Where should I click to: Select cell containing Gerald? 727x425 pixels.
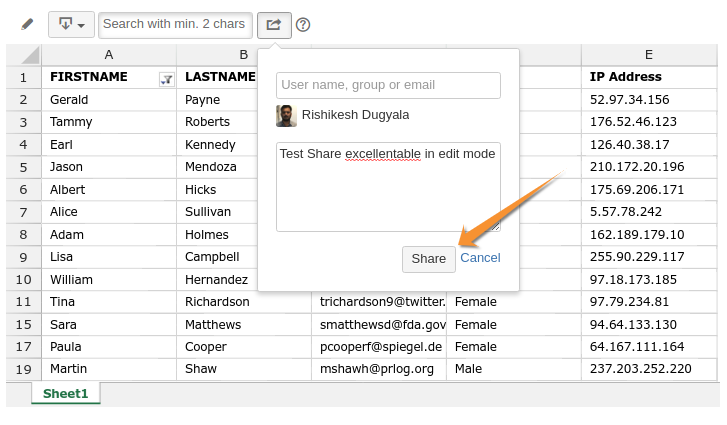click(x=109, y=100)
